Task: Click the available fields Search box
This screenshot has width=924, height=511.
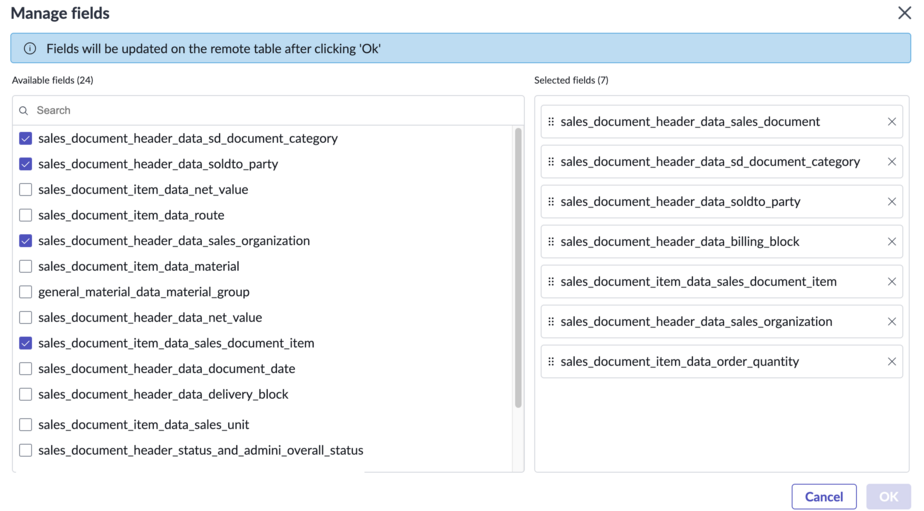Action: [x=268, y=110]
